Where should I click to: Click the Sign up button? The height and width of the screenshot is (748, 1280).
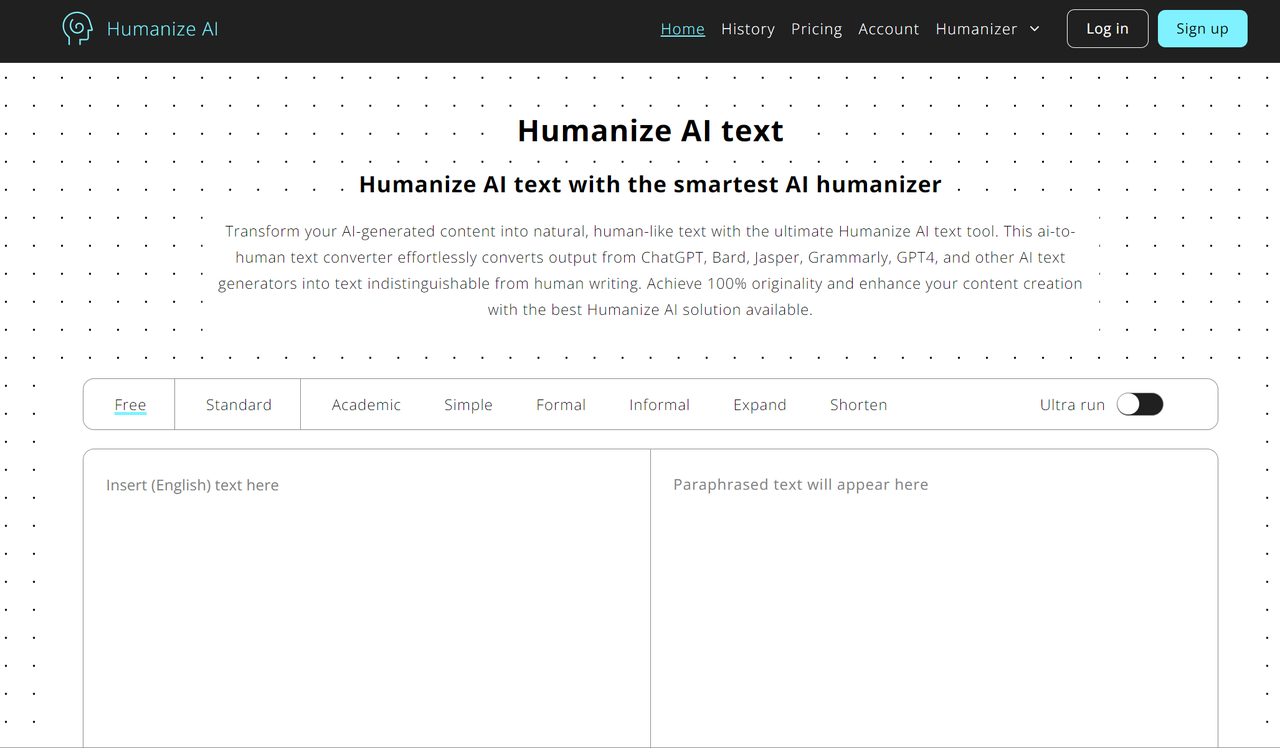[1202, 29]
